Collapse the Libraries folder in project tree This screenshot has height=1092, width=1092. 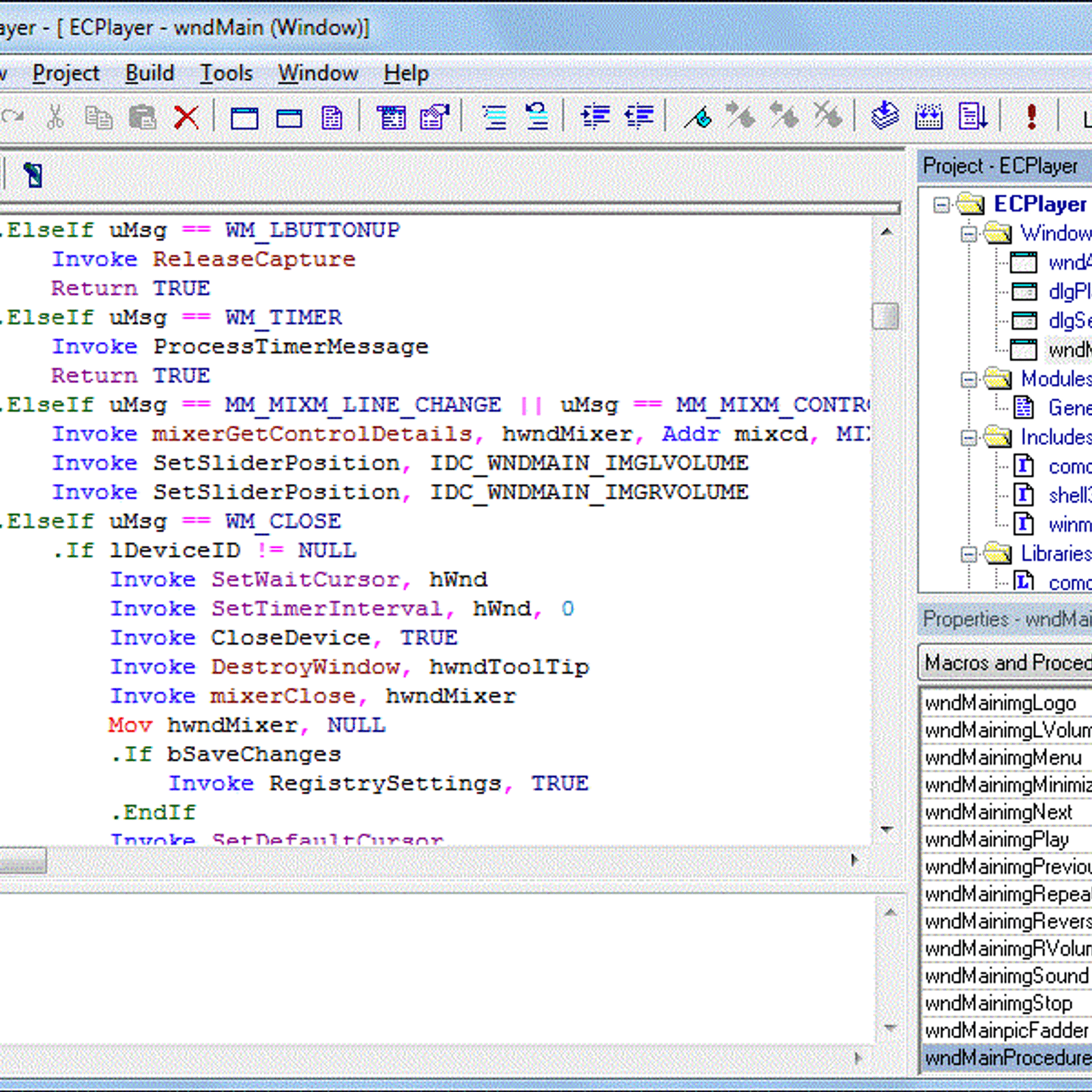[x=968, y=554]
